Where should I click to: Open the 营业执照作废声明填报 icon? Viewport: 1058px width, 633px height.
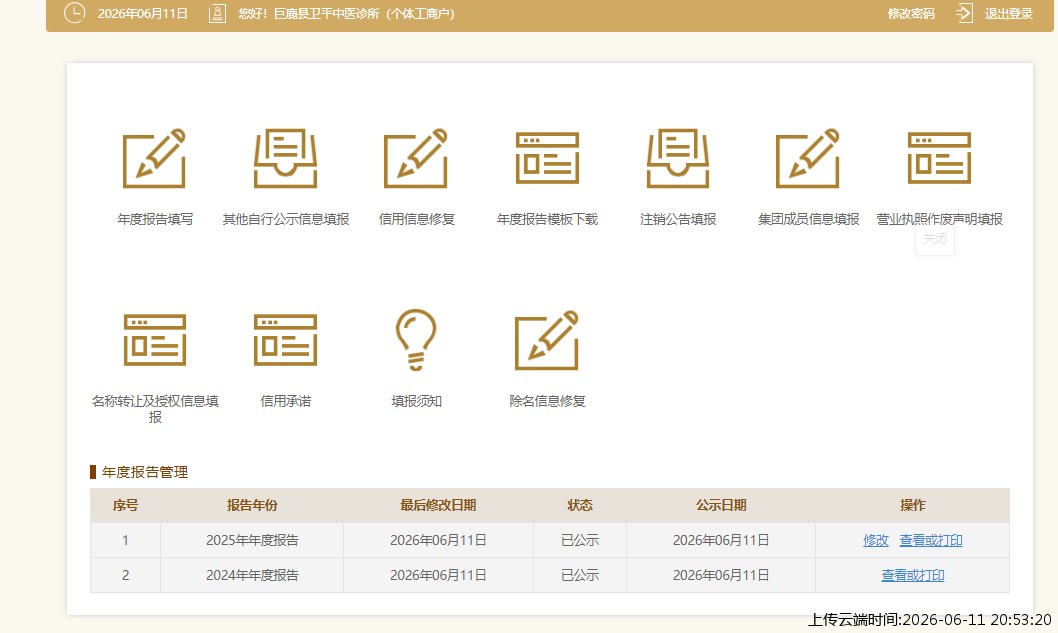coord(939,158)
